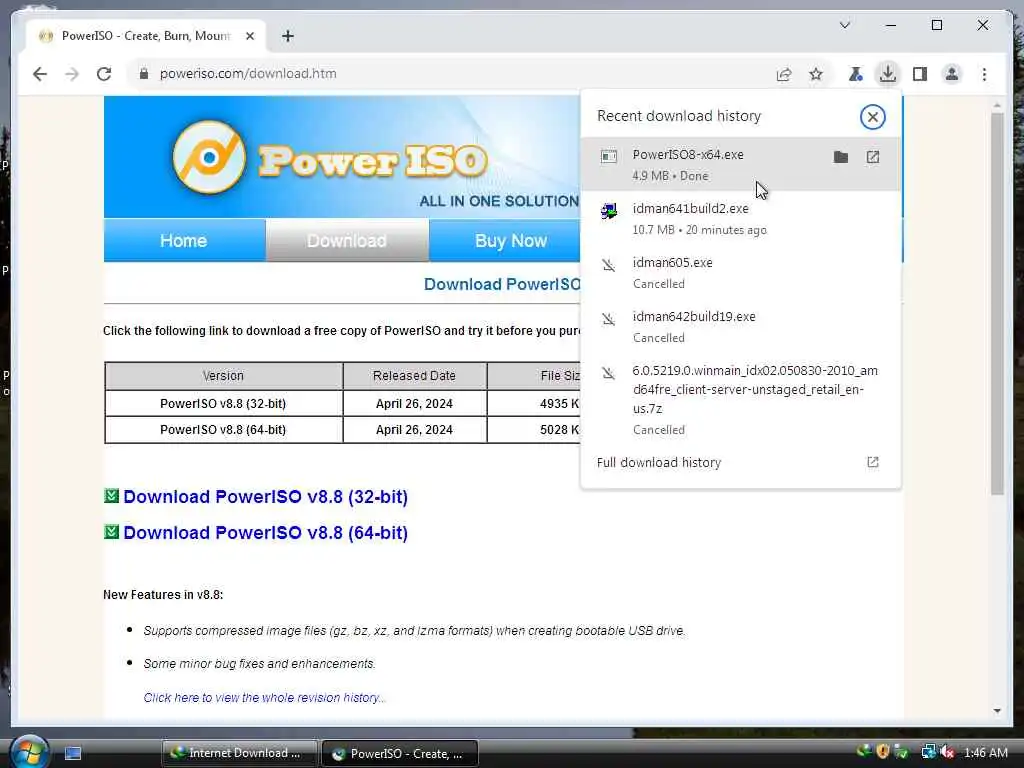Viewport: 1024px width, 768px height.
Task: Click the address bar URL
Action: 248,74
